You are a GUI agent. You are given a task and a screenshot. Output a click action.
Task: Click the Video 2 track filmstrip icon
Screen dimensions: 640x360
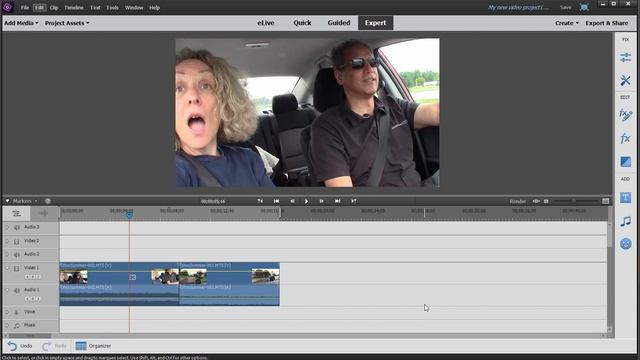(16, 242)
